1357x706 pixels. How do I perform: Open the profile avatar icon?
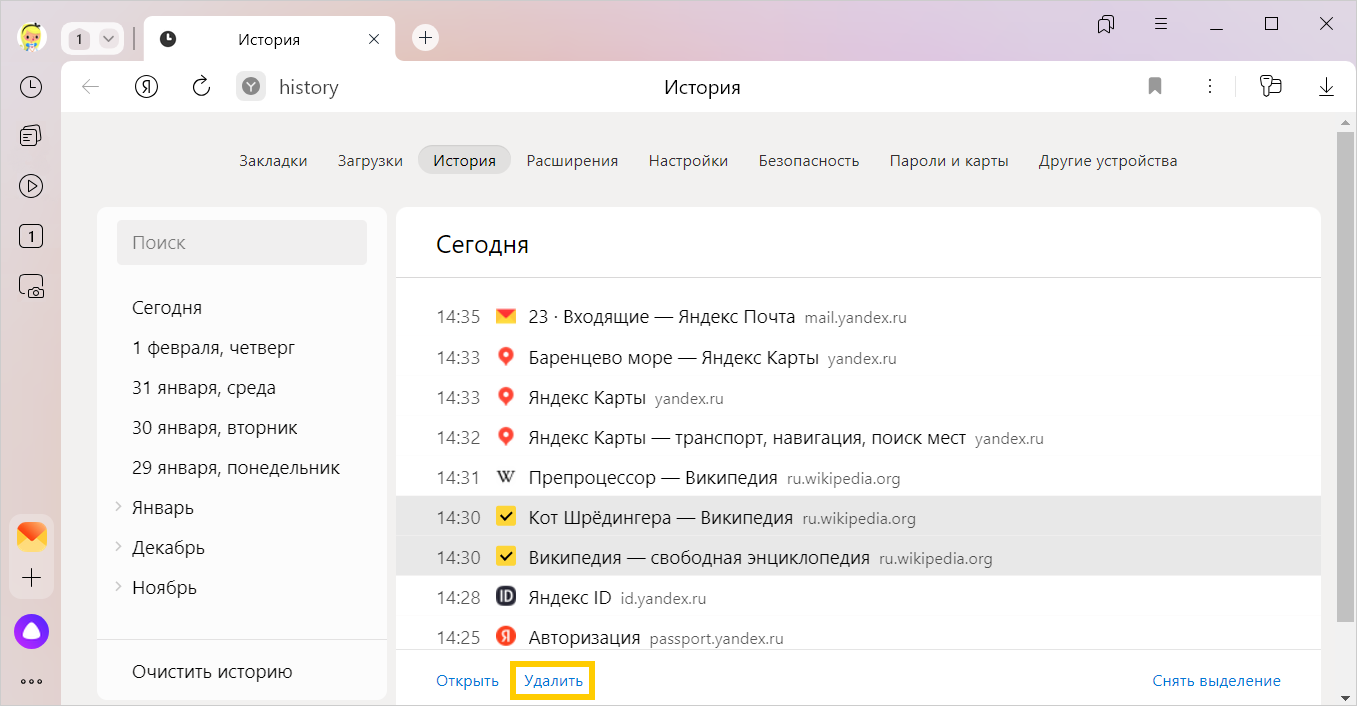tap(32, 38)
